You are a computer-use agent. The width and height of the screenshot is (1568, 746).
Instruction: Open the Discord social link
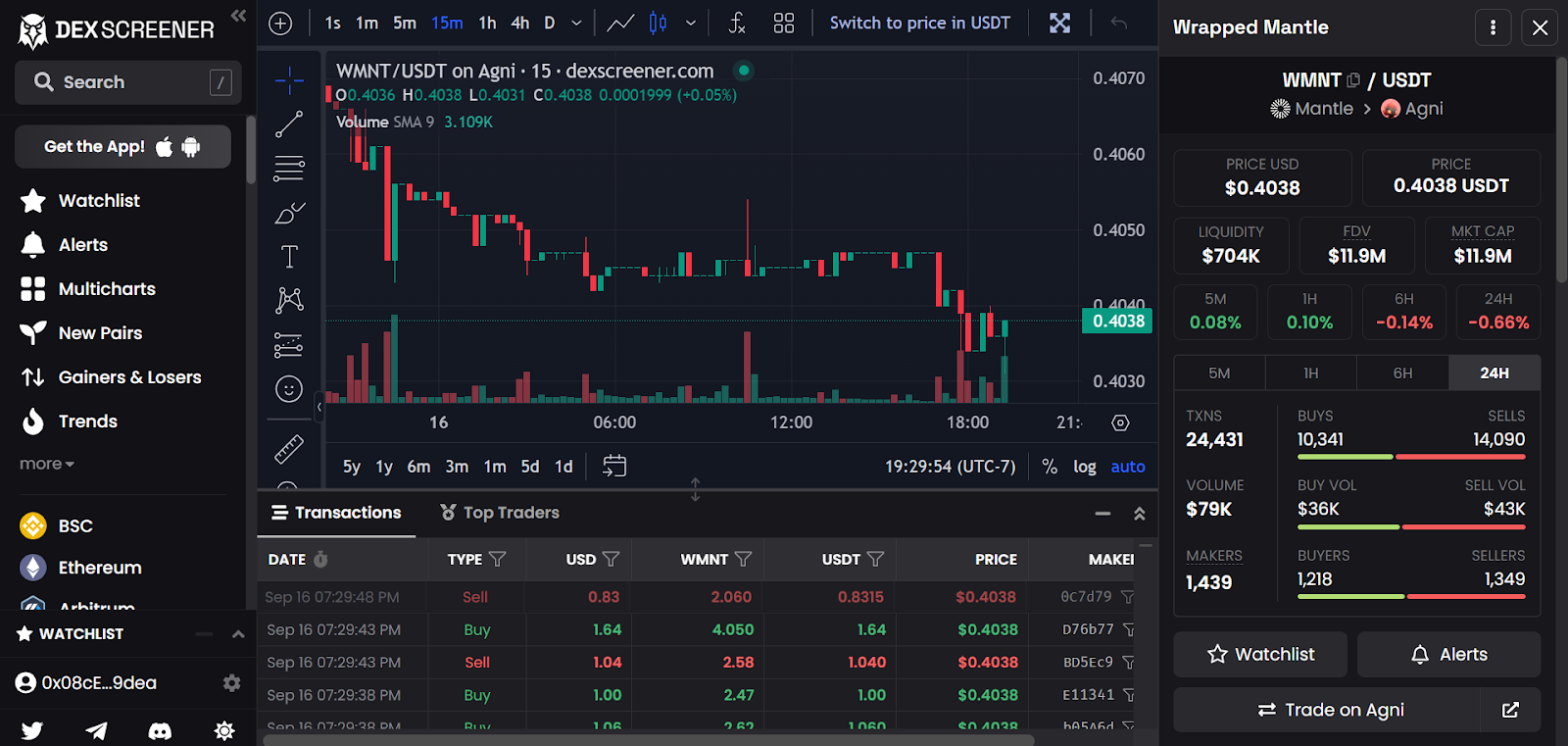coord(160,730)
